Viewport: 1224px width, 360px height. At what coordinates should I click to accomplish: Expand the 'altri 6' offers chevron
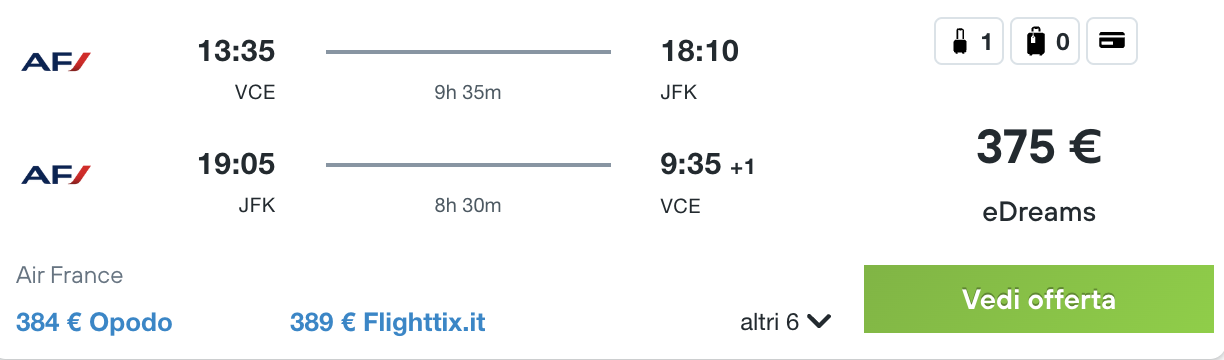pyautogui.click(x=819, y=322)
